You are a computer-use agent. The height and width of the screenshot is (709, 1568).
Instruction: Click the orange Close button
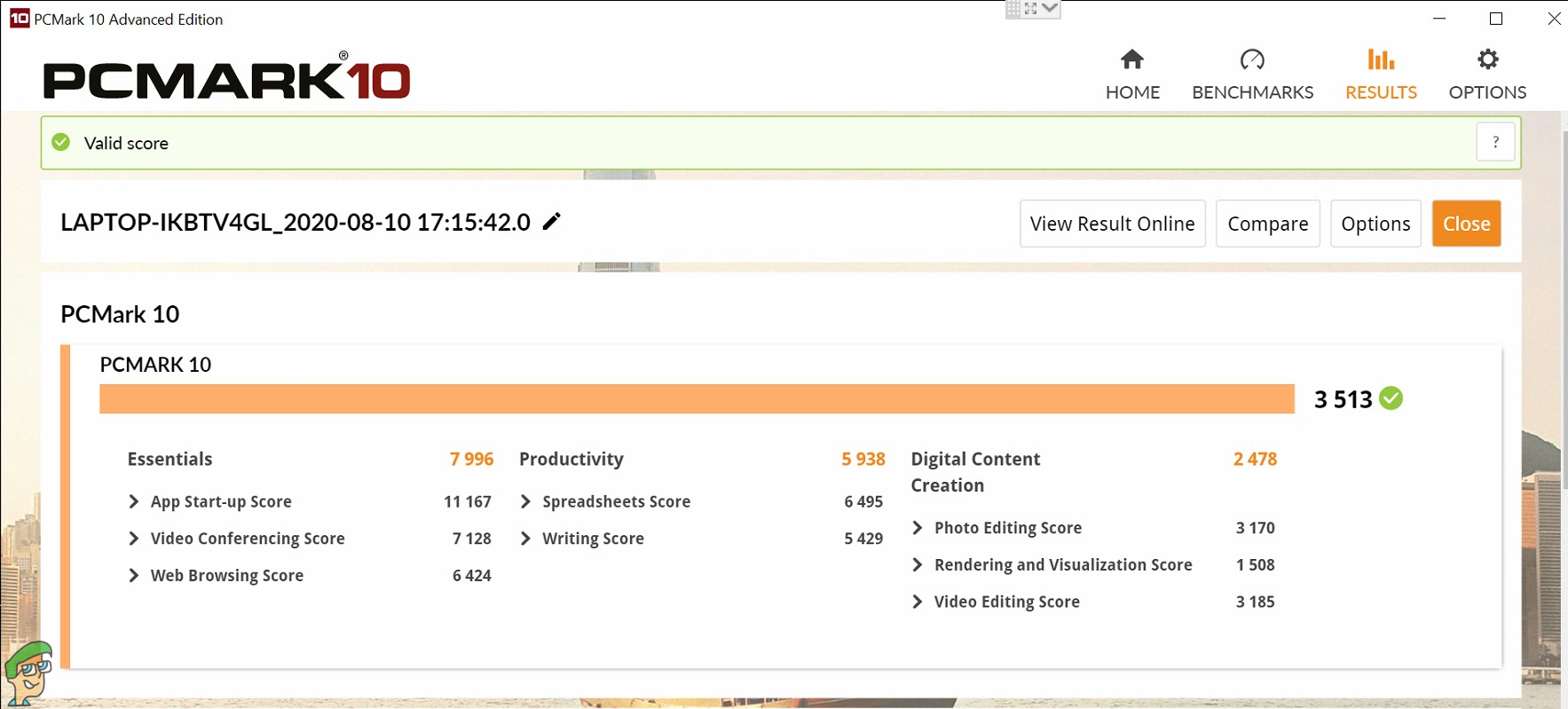1466,224
